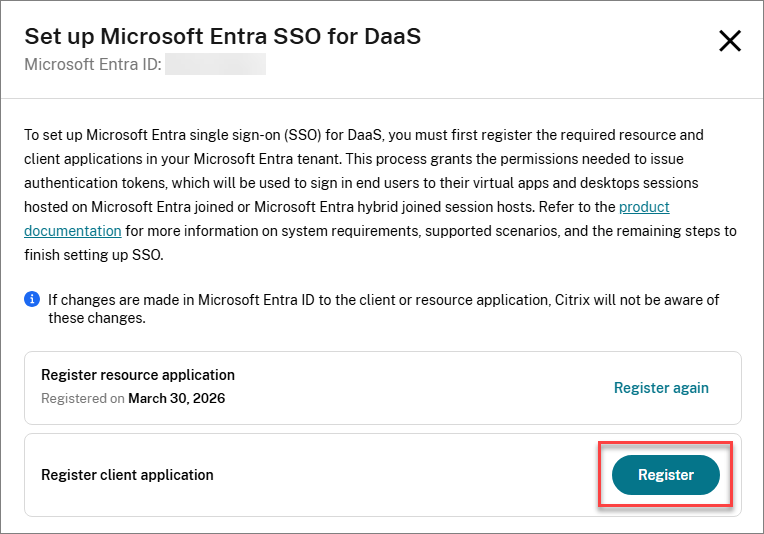Select the 'Set up Microsoft Entra SSO for DaaS' title
Viewport: 764px width, 534px height.
(x=223, y=36)
